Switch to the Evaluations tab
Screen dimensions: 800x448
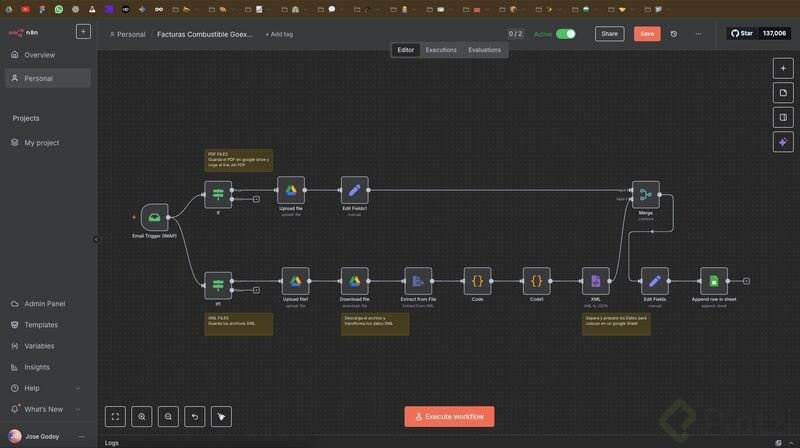coord(484,50)
